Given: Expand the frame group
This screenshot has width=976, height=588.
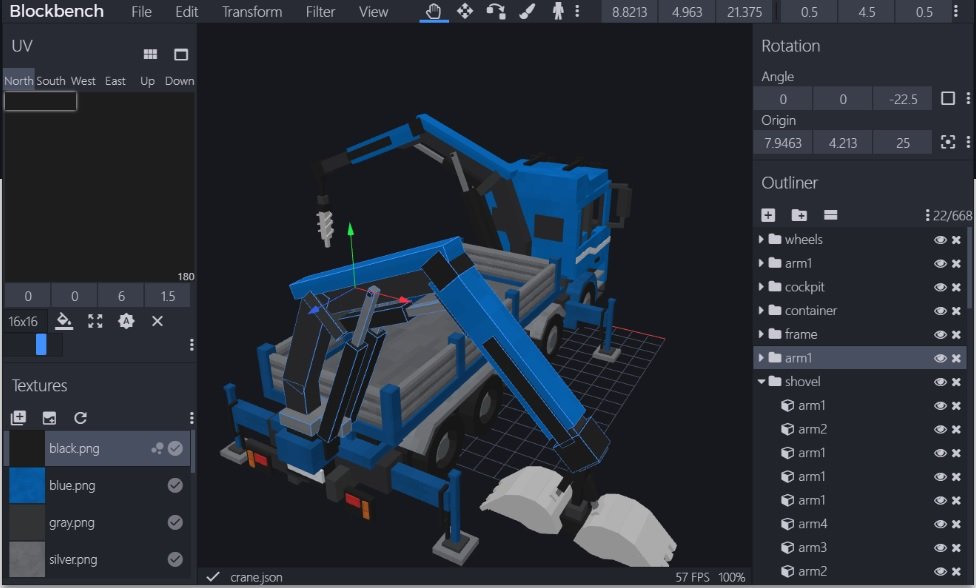Looking at the screenshot, I should (x=763, y=334).
